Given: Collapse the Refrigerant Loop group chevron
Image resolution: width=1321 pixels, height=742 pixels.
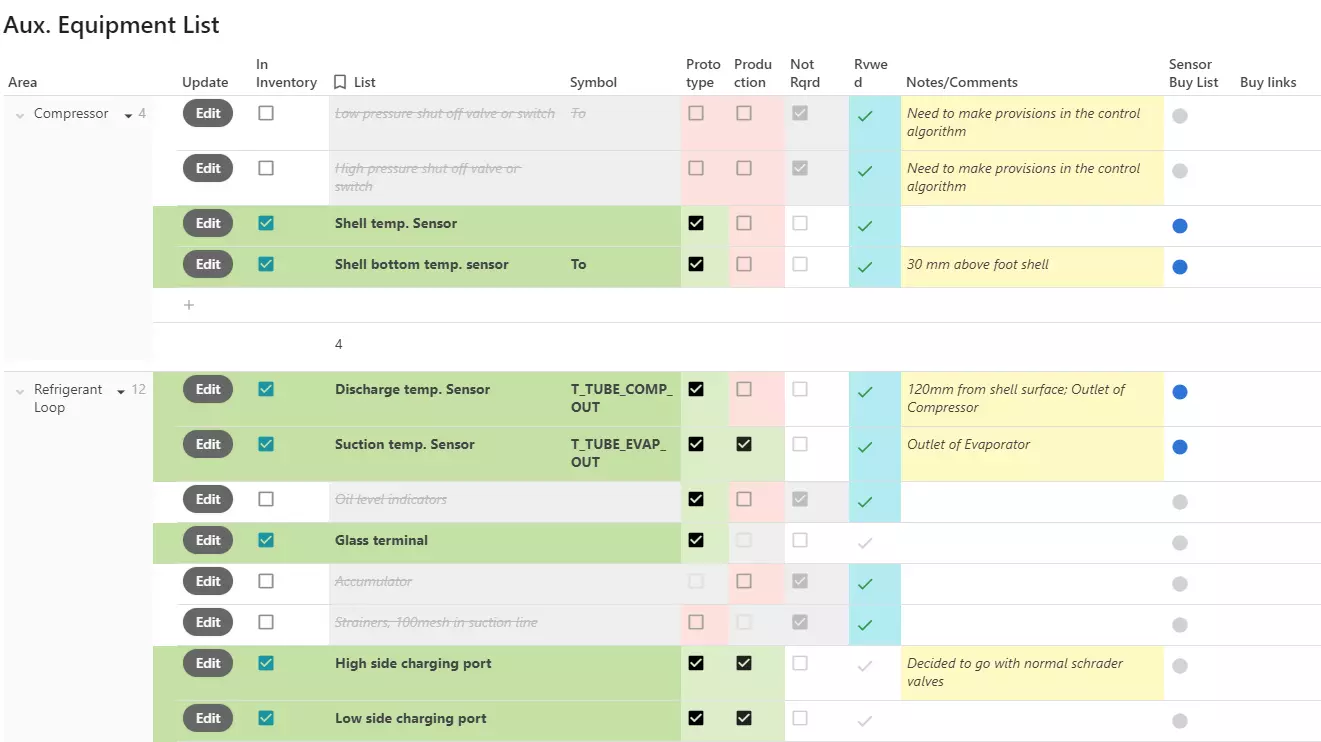Looking at the screenshot, I should click(x=20, y=391).
